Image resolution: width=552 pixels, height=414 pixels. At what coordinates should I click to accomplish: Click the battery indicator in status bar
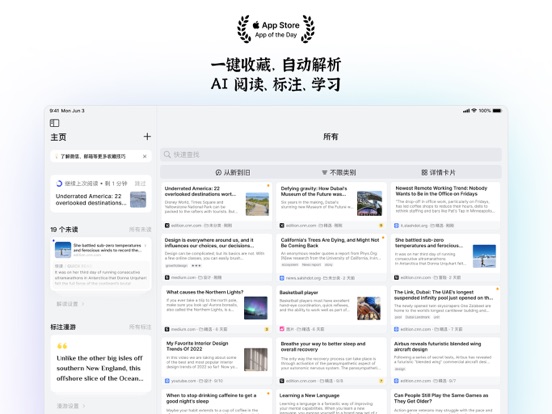tap(497, 111)
